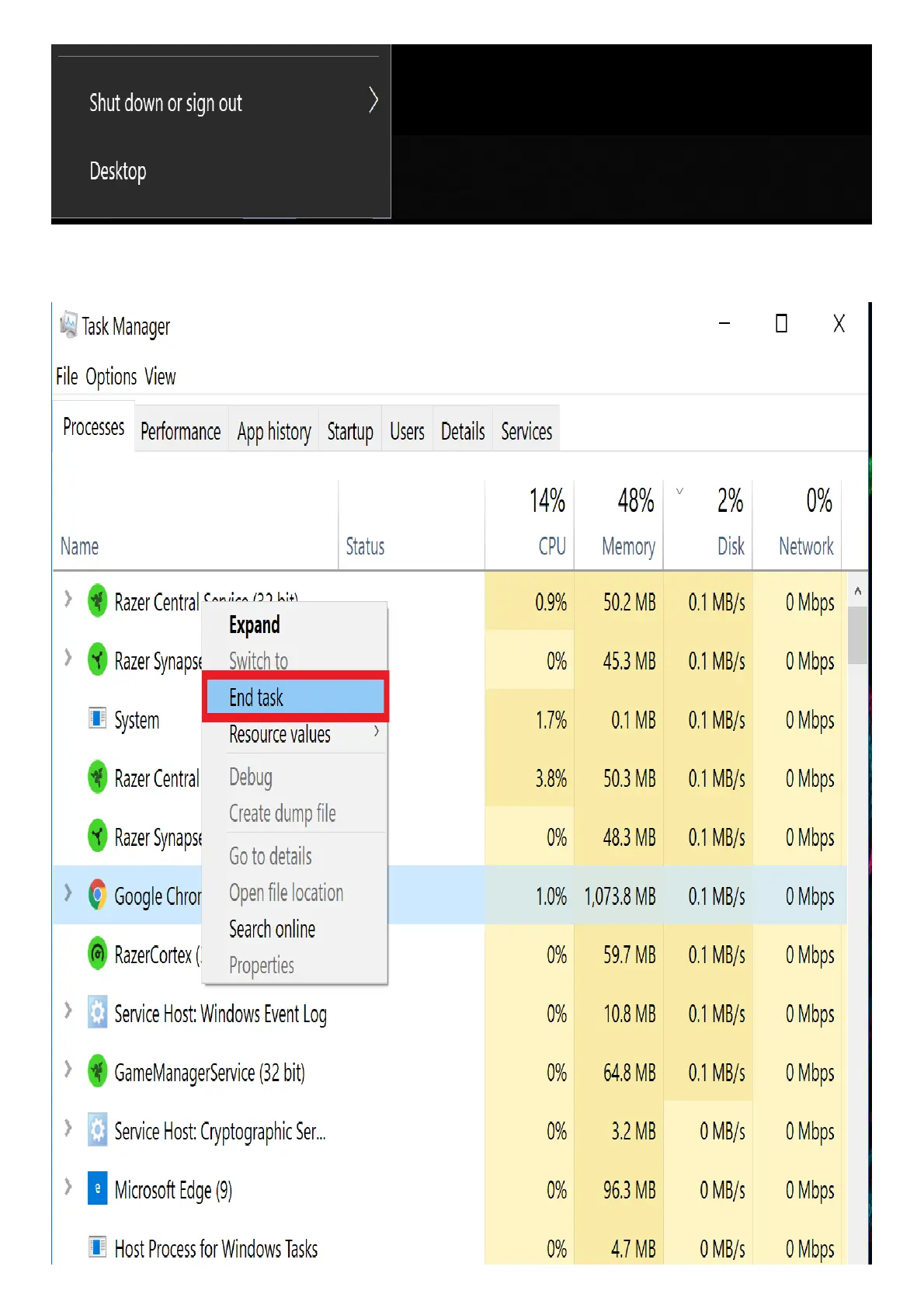Sort processes by the Name column
Image resolution: width=924 pixels, height=1308 pixels.
pyautogui.click(x=196, y=526)
